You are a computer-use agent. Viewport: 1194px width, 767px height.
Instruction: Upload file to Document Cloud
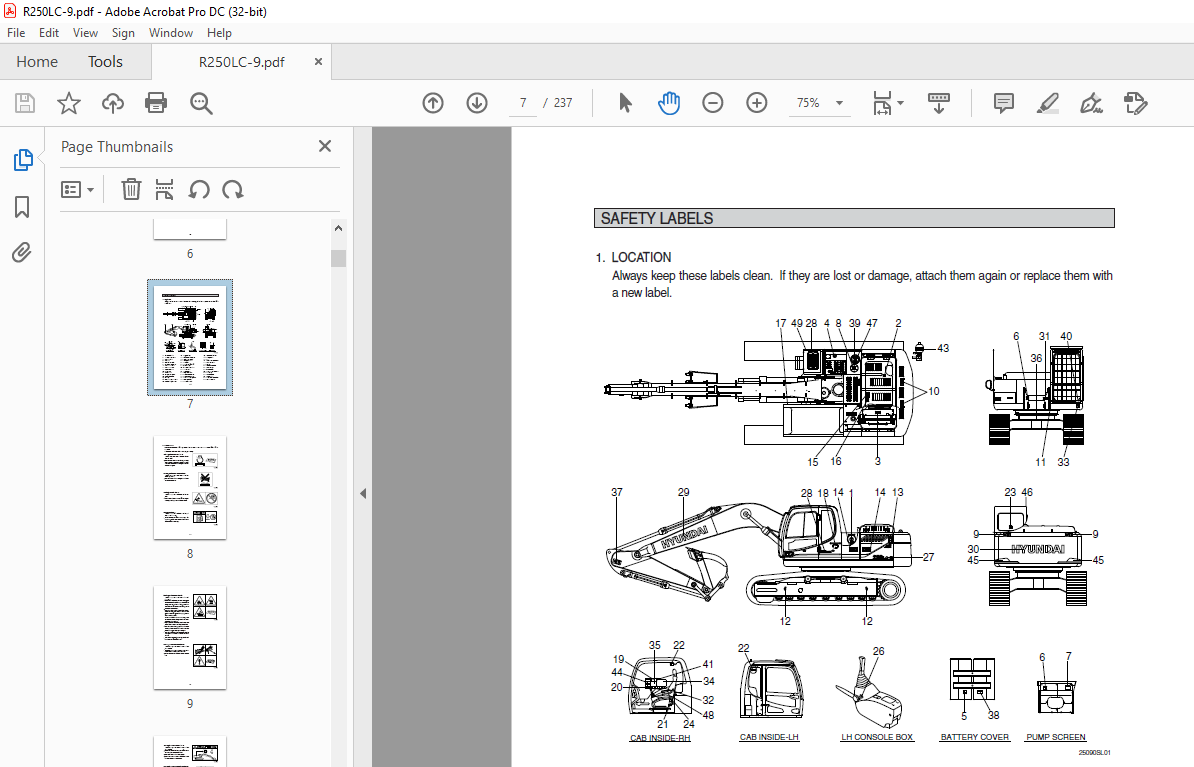tap(113, 103)
